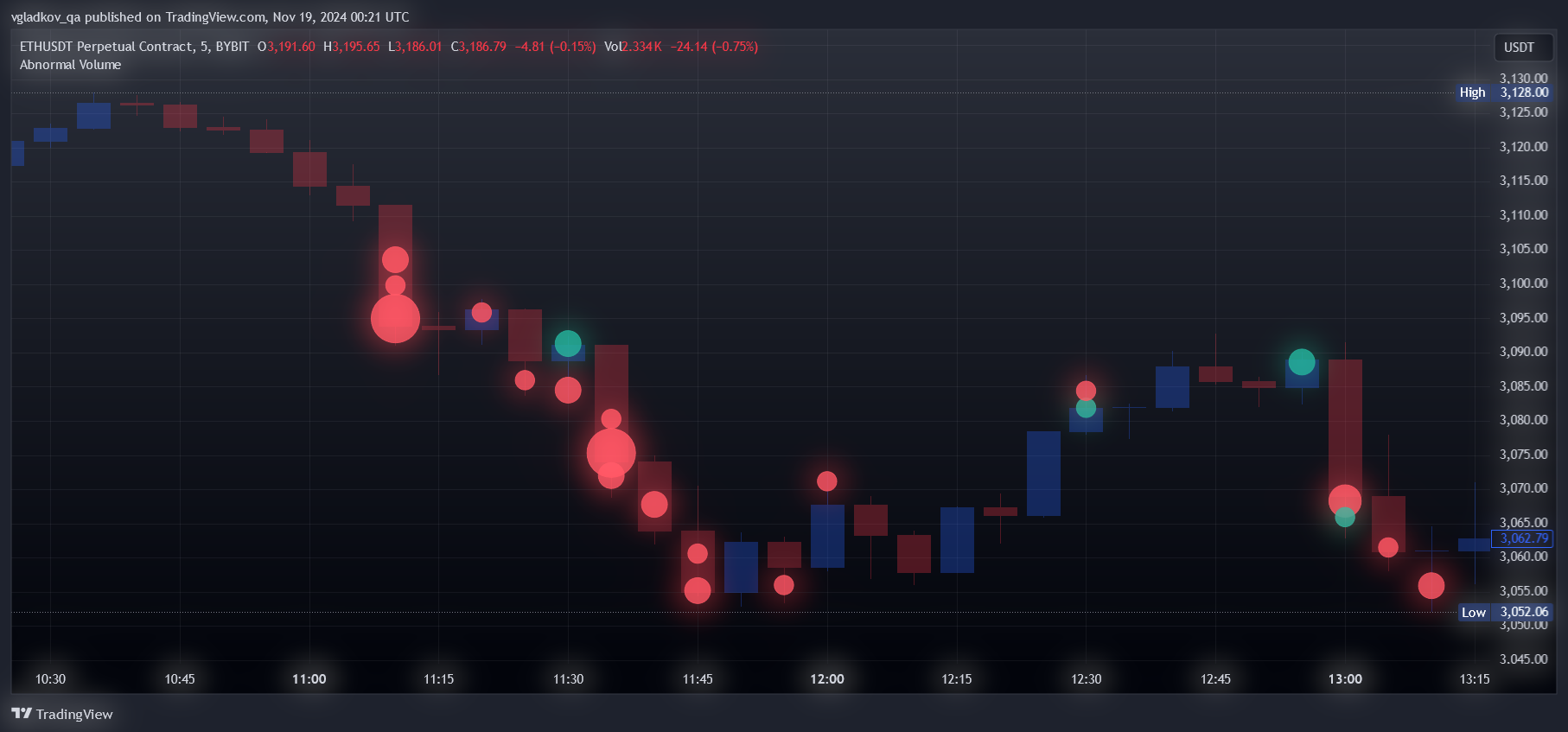Screen dimensions: 1568x732
Task: Select the Abnormal Volume indicator label
Action: 70,65
